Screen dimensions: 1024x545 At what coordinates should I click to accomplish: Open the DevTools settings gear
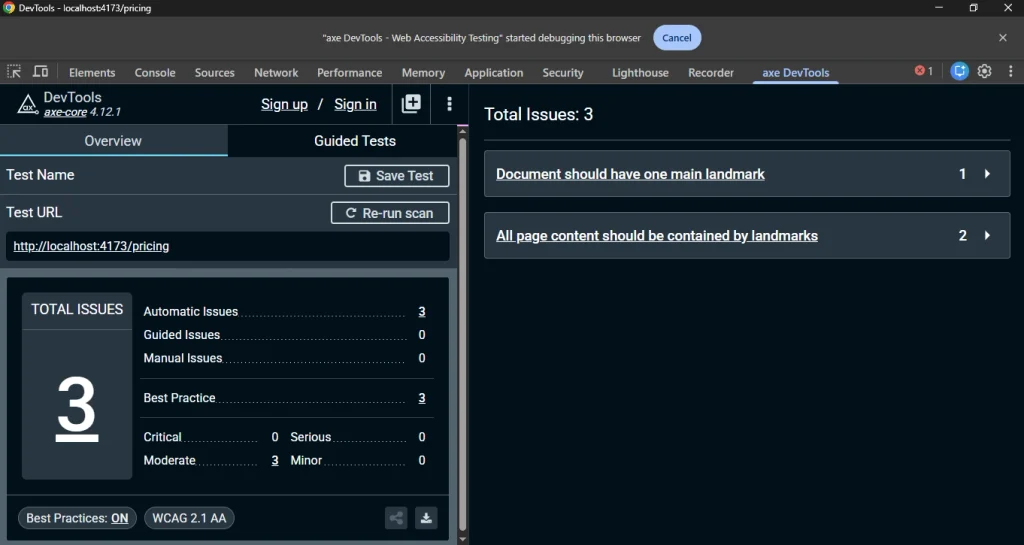pyautogui.click(x=984, y=72)
